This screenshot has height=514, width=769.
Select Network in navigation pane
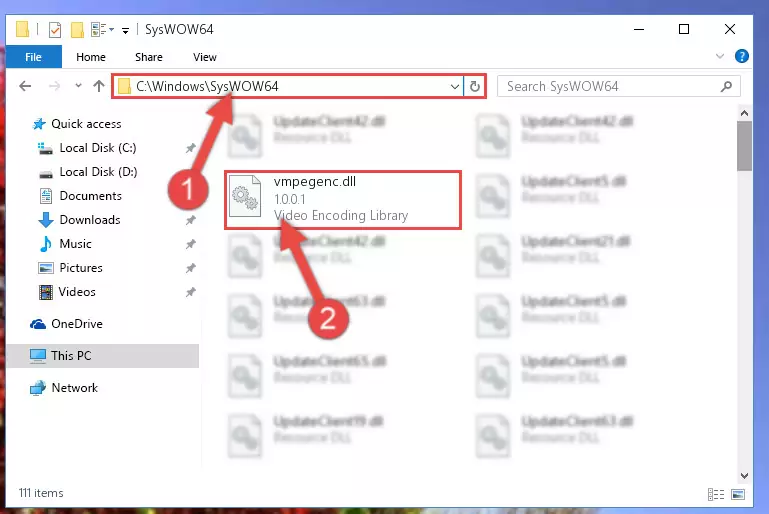pos(75,387)
